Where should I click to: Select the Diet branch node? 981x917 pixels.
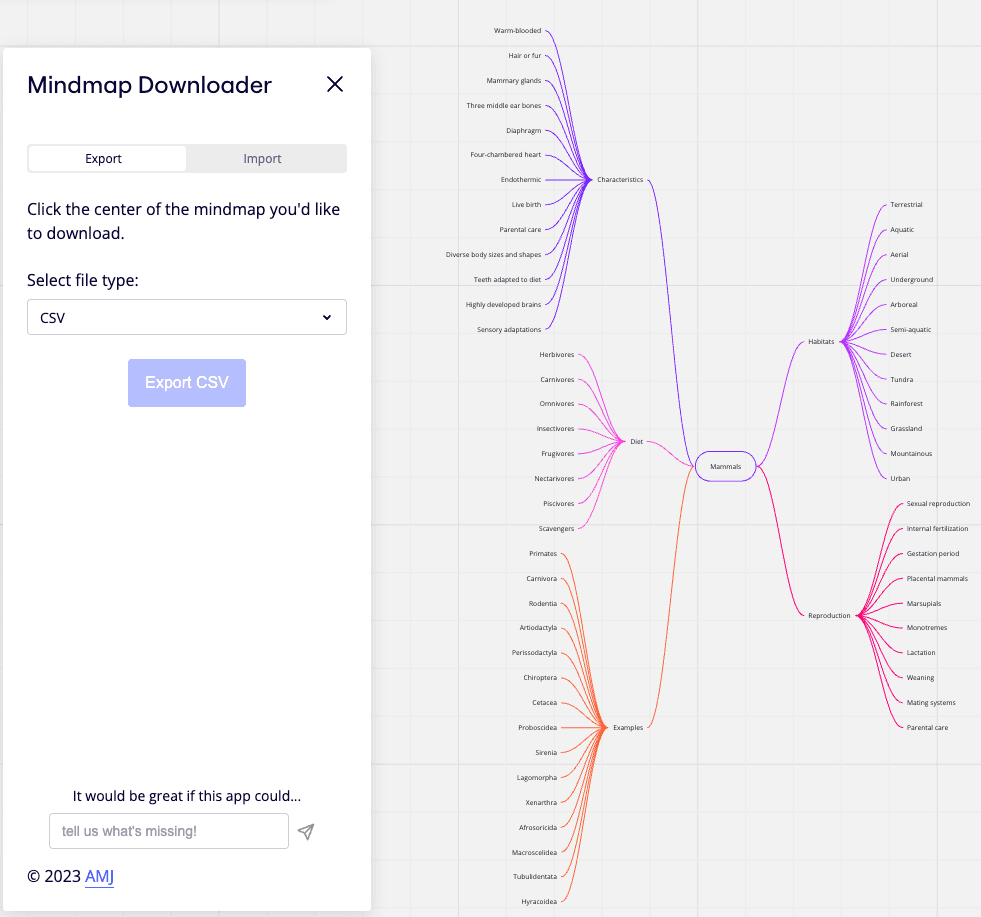pyautogui.click(x=636, y=440)
